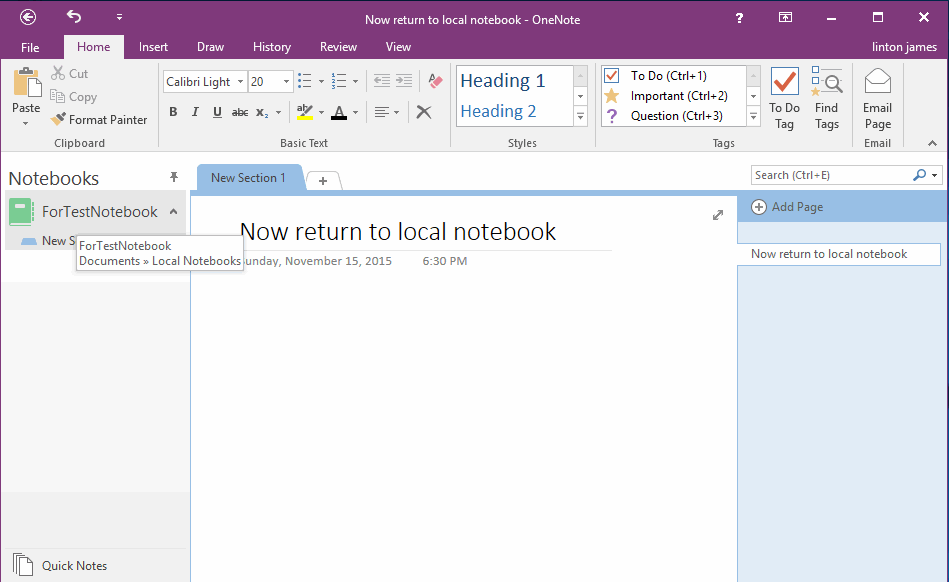Image resolution: width=949 pixels, height=582 pixels.
Task: Click the Email Page envelope button
Action: [x=878, y=99]
